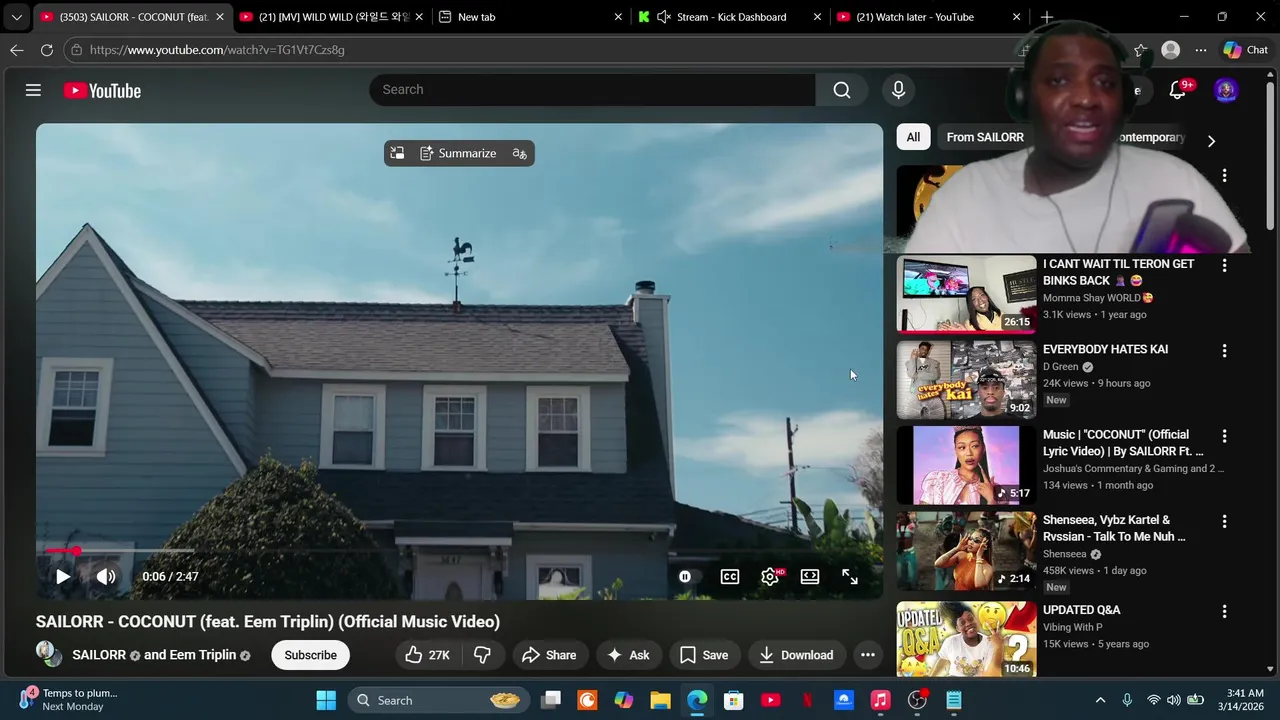Open Netflix from taskbar
Image resolution: width=1280 pixels, height=720 pixels.
pyautogui.click(x=807, y=700)
